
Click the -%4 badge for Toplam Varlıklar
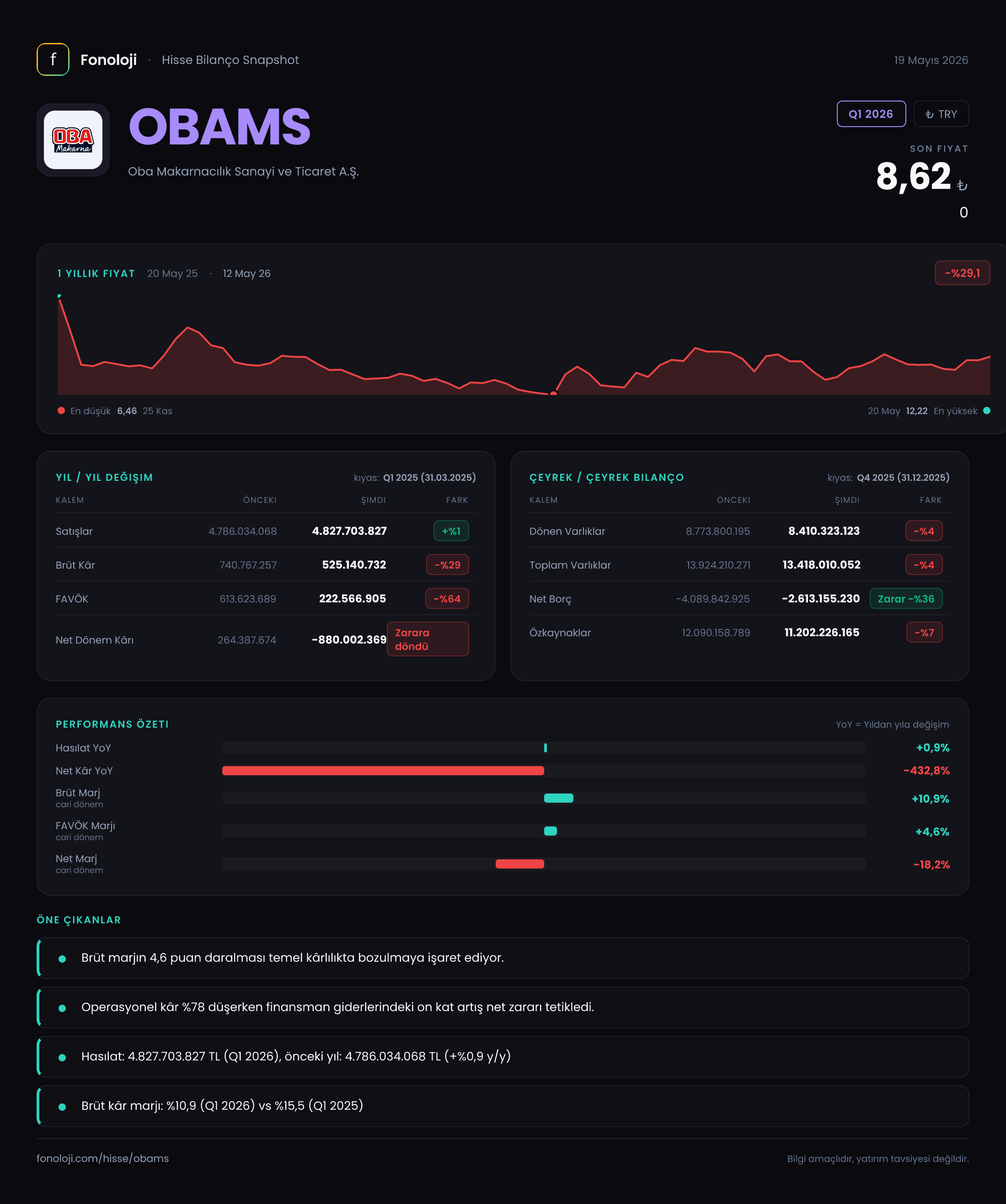click(923, 565)
